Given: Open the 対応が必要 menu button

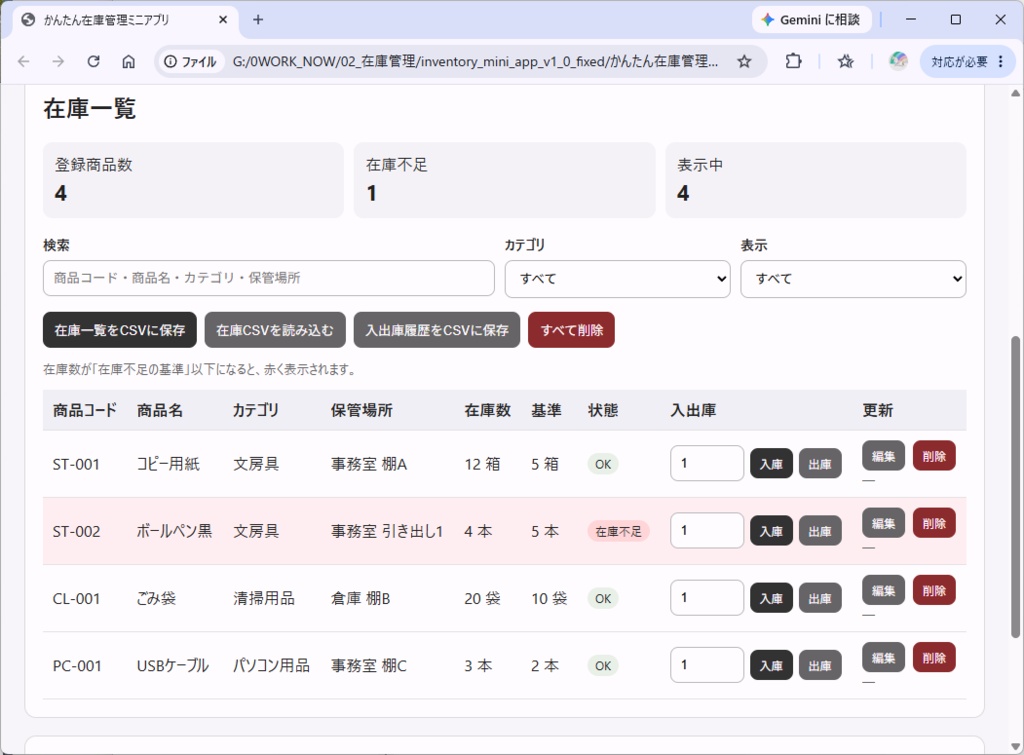Looking at the screenshot, I should tap(968, 61).
